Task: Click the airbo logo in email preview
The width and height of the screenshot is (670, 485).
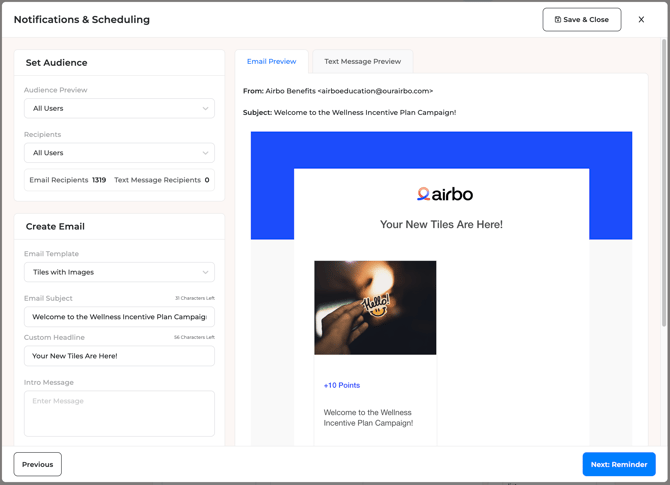Action: pyautogui.click(x=445, y=194)
